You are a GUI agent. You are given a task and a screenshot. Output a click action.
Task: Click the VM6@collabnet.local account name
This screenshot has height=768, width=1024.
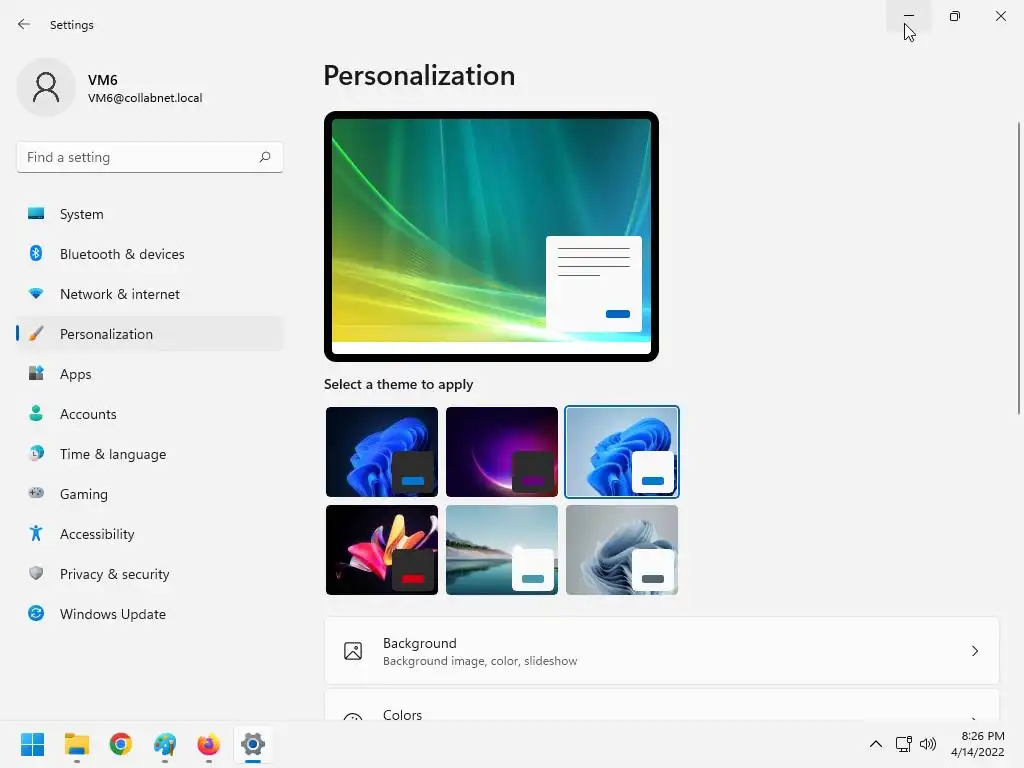(145, 98)
